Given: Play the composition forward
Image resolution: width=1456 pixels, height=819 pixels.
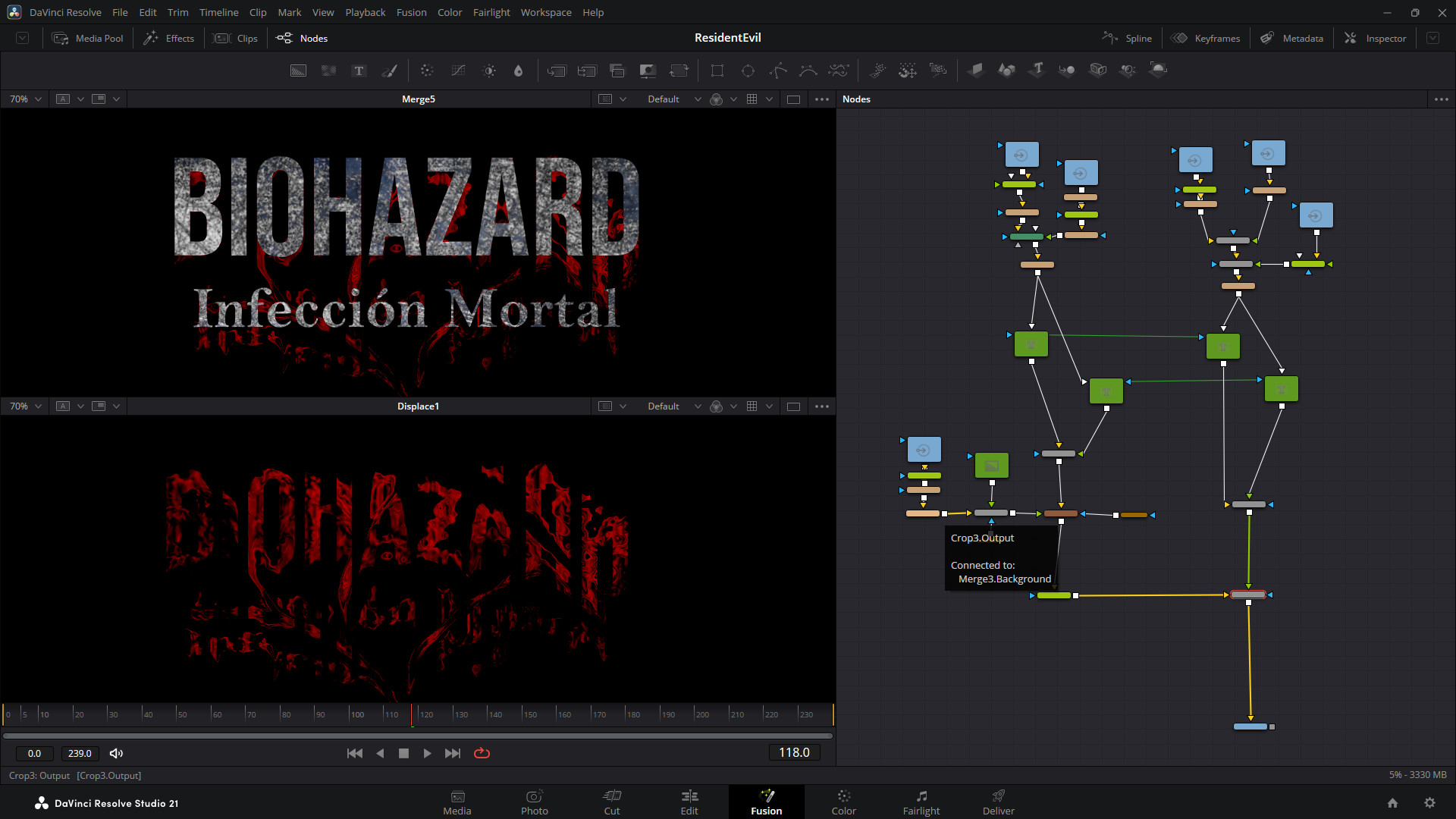Looking at the screenshot, I should (x=428, y=753).
